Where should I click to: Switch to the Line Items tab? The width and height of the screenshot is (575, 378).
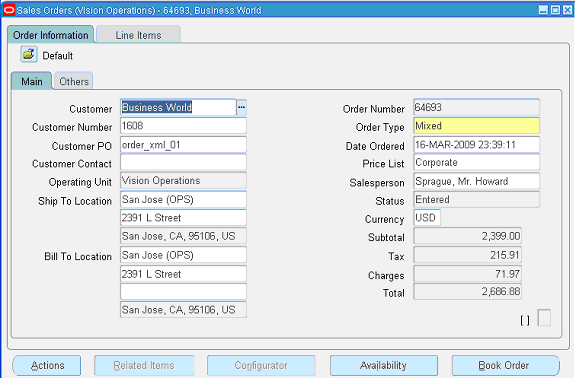pos(138,35)
